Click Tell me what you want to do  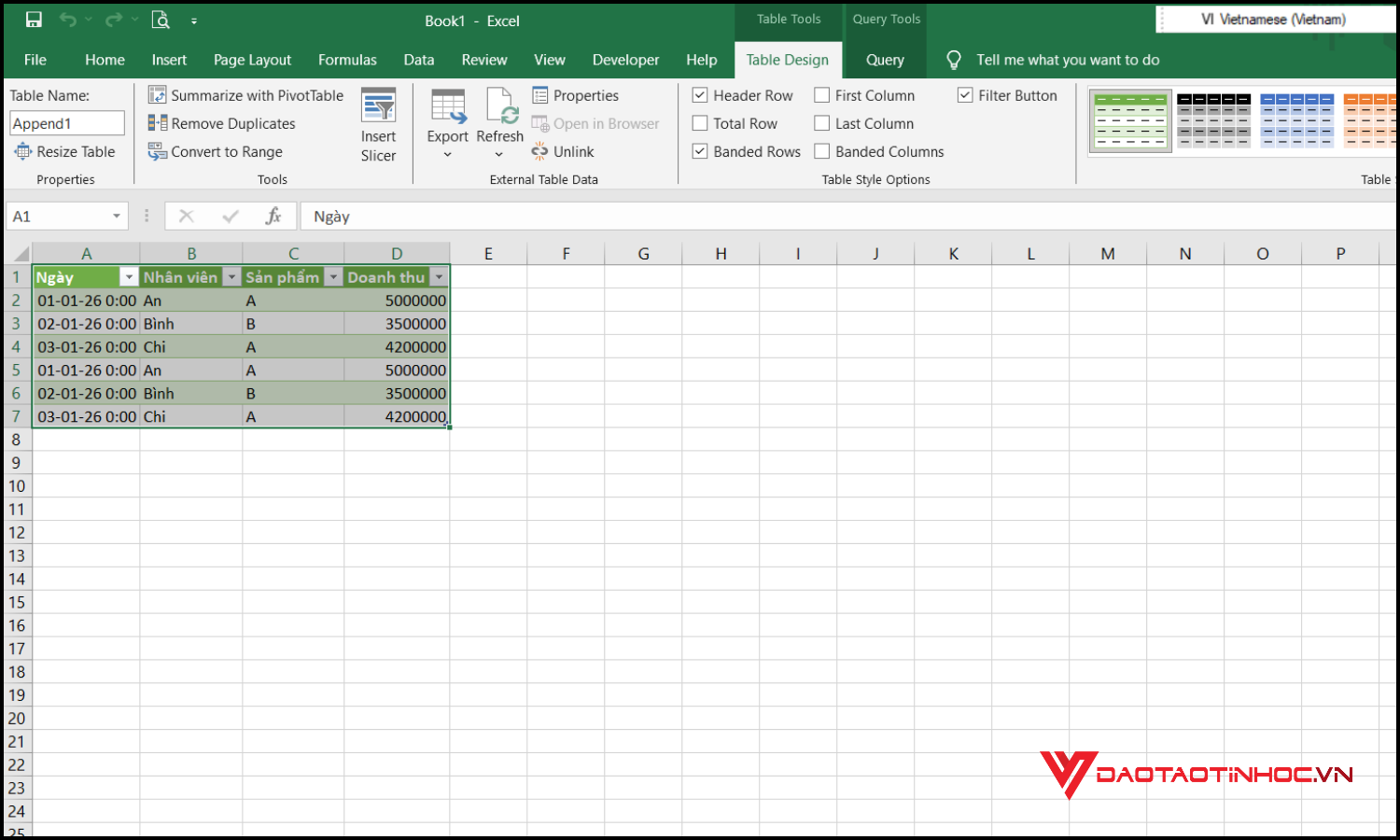[1067, 60]
